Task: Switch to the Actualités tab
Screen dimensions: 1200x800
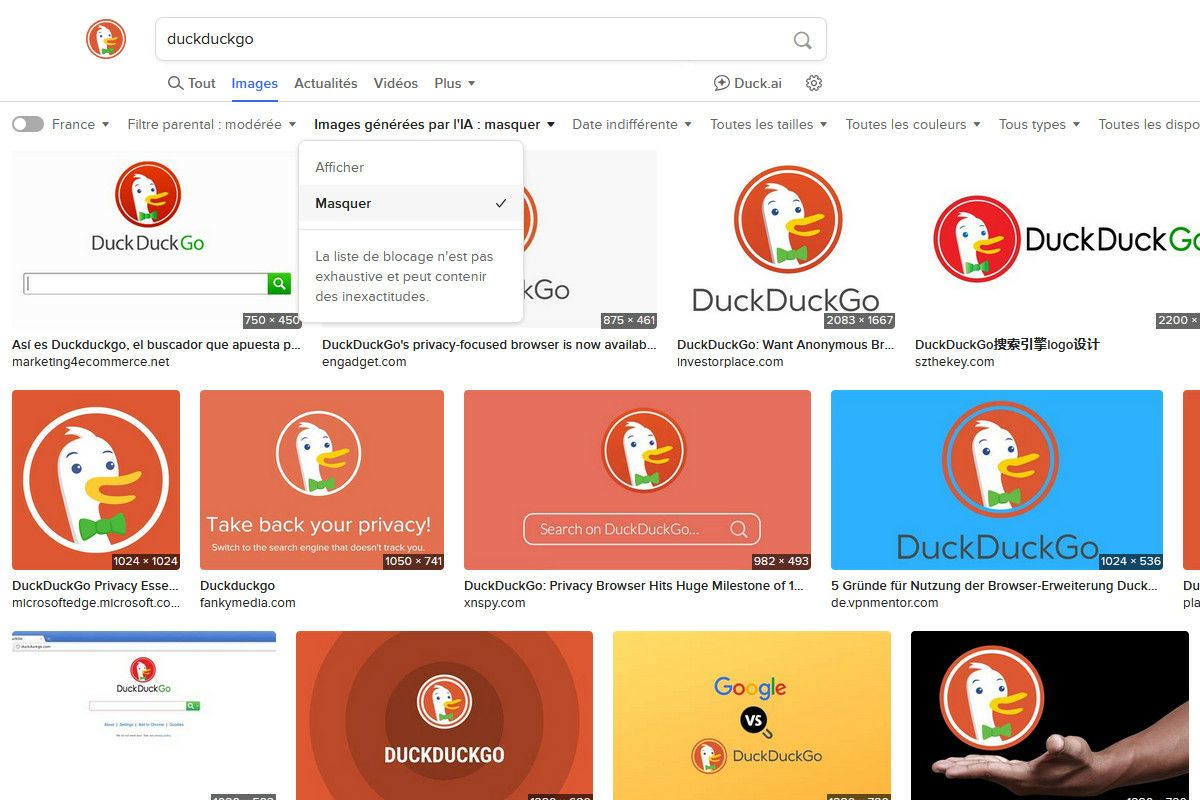Action: (326, 83)
